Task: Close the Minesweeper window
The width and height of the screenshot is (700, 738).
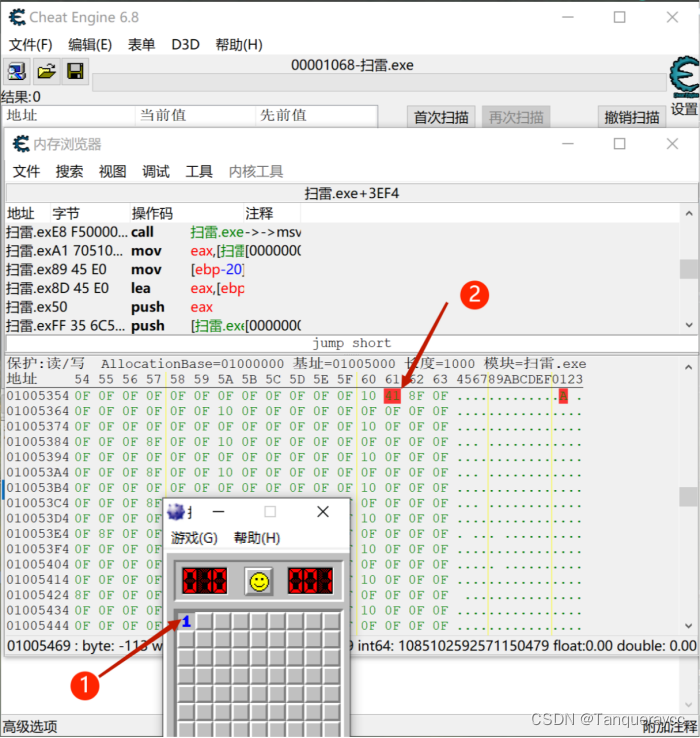Action: 323,512
